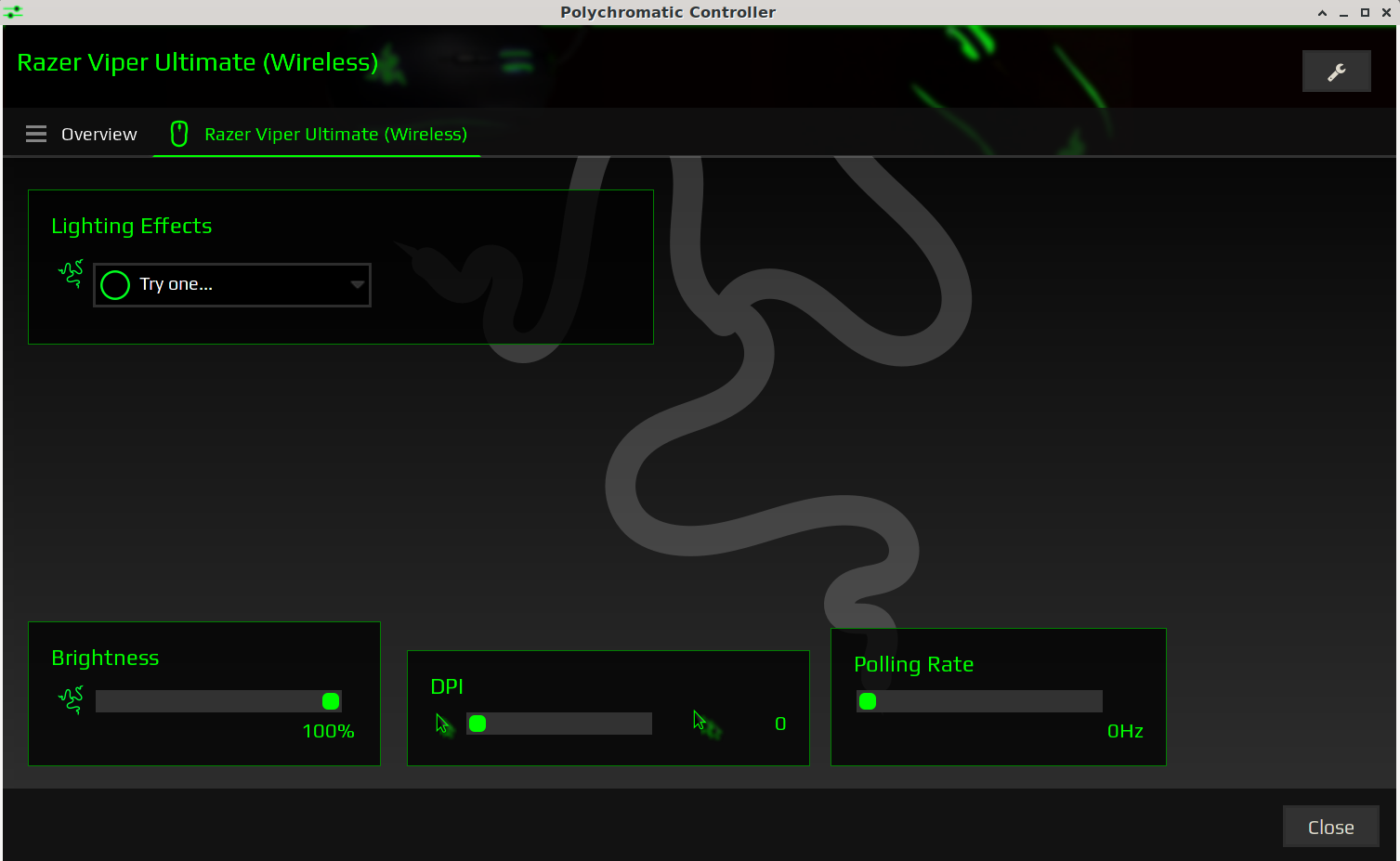
Task: Click the DPI slider track
Action: coord(559,724)
